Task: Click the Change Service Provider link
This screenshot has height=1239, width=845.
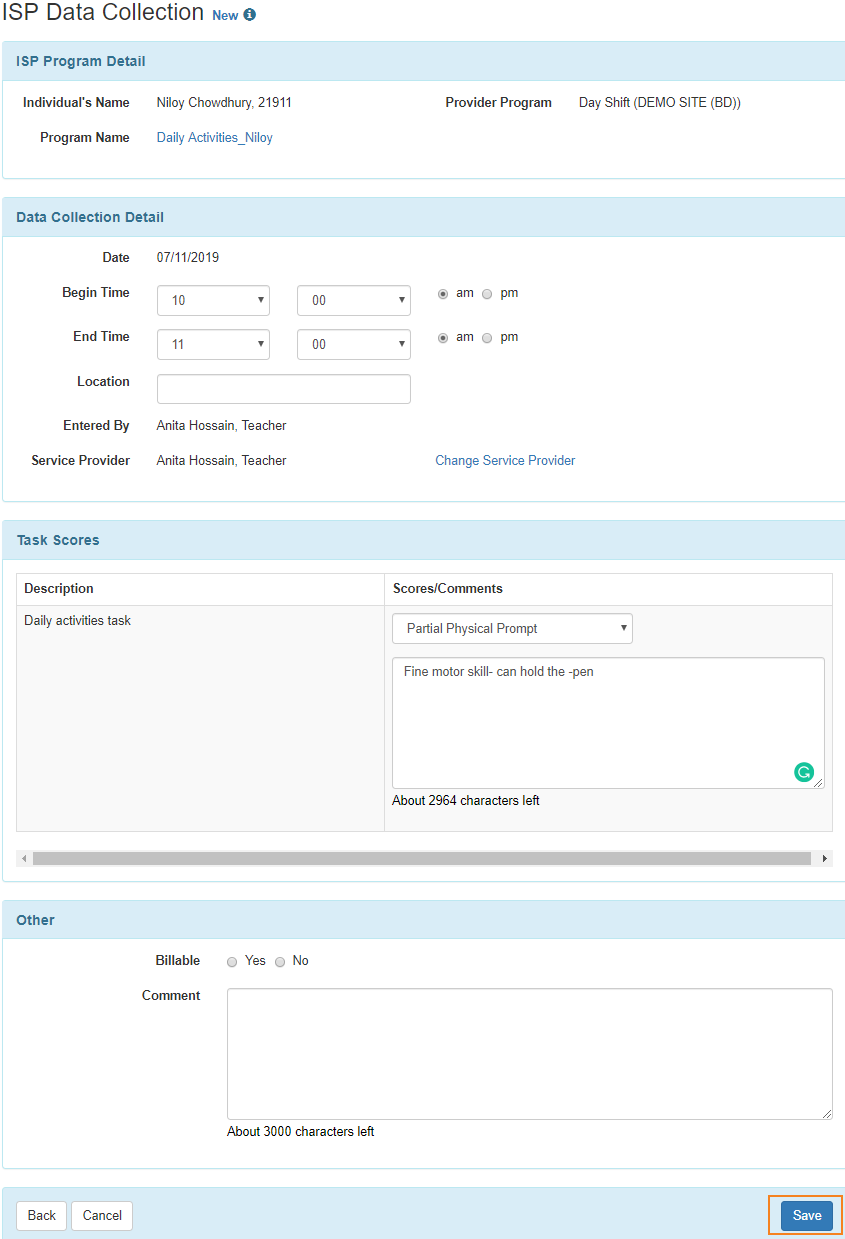Action: [x=505, y=461]
